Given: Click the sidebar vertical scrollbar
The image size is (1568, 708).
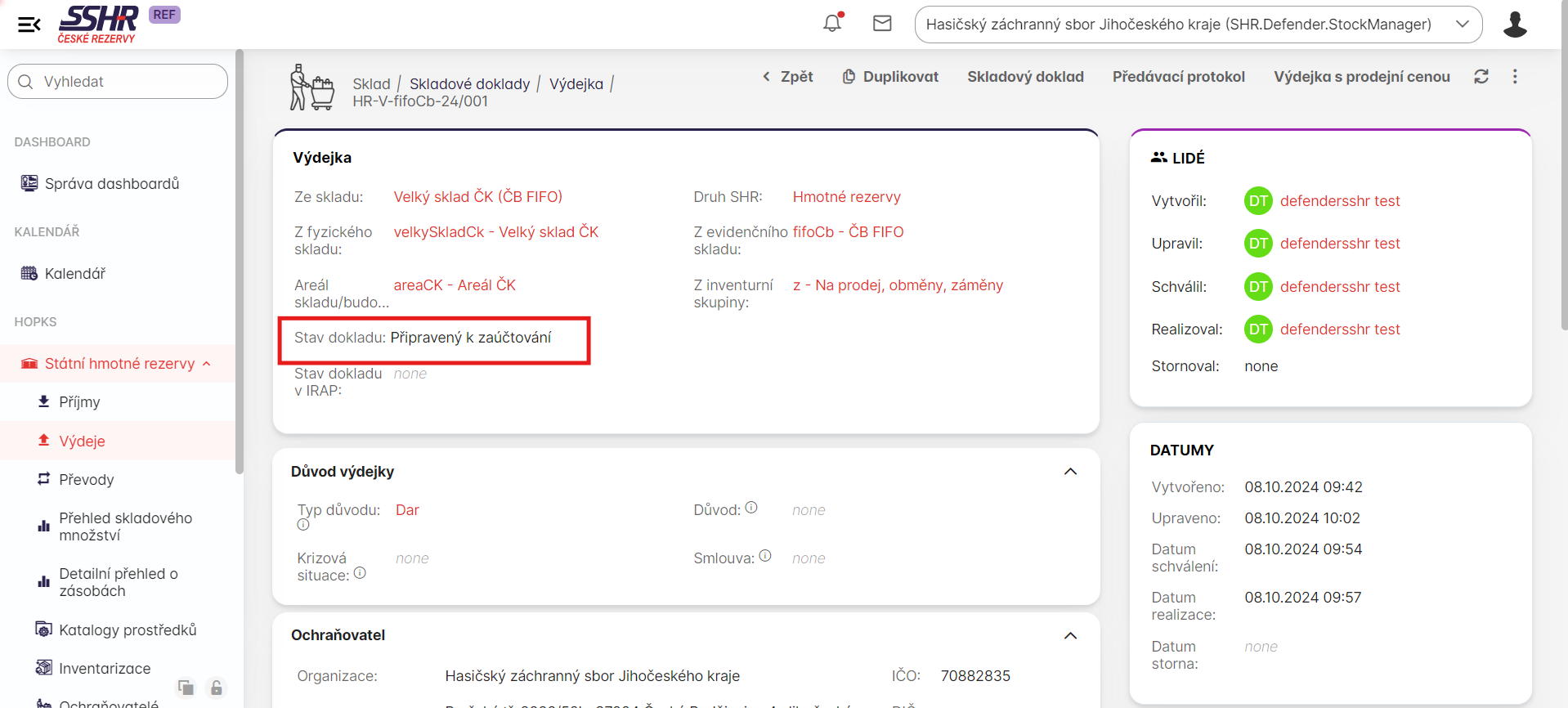Looking at the screenshot, I should click(239, 262).
